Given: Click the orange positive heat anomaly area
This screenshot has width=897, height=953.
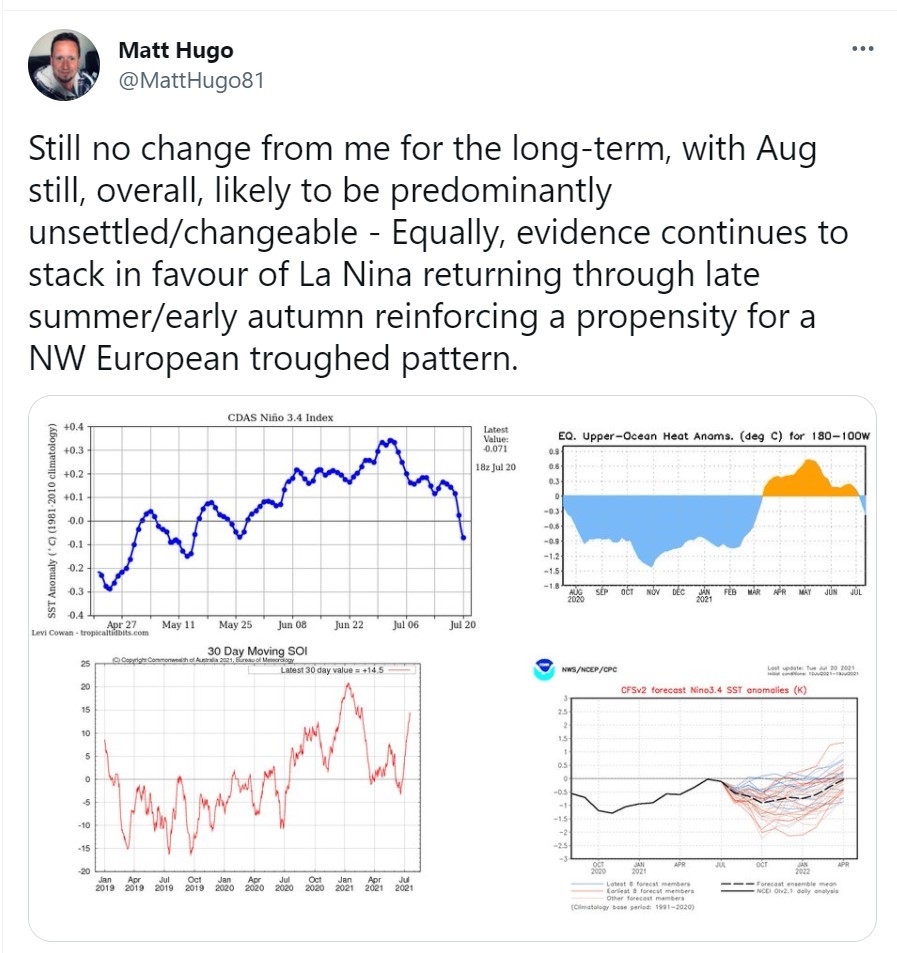Looking at the screenshot, I should click(x=808, y=480).
